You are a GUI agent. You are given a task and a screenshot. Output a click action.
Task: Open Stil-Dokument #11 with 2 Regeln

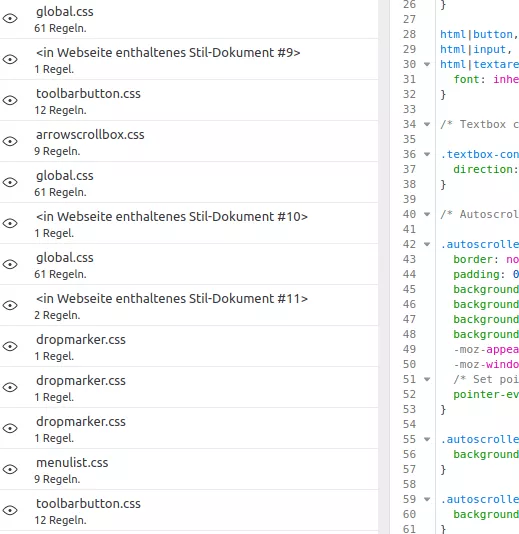click(x=189, y=305)
